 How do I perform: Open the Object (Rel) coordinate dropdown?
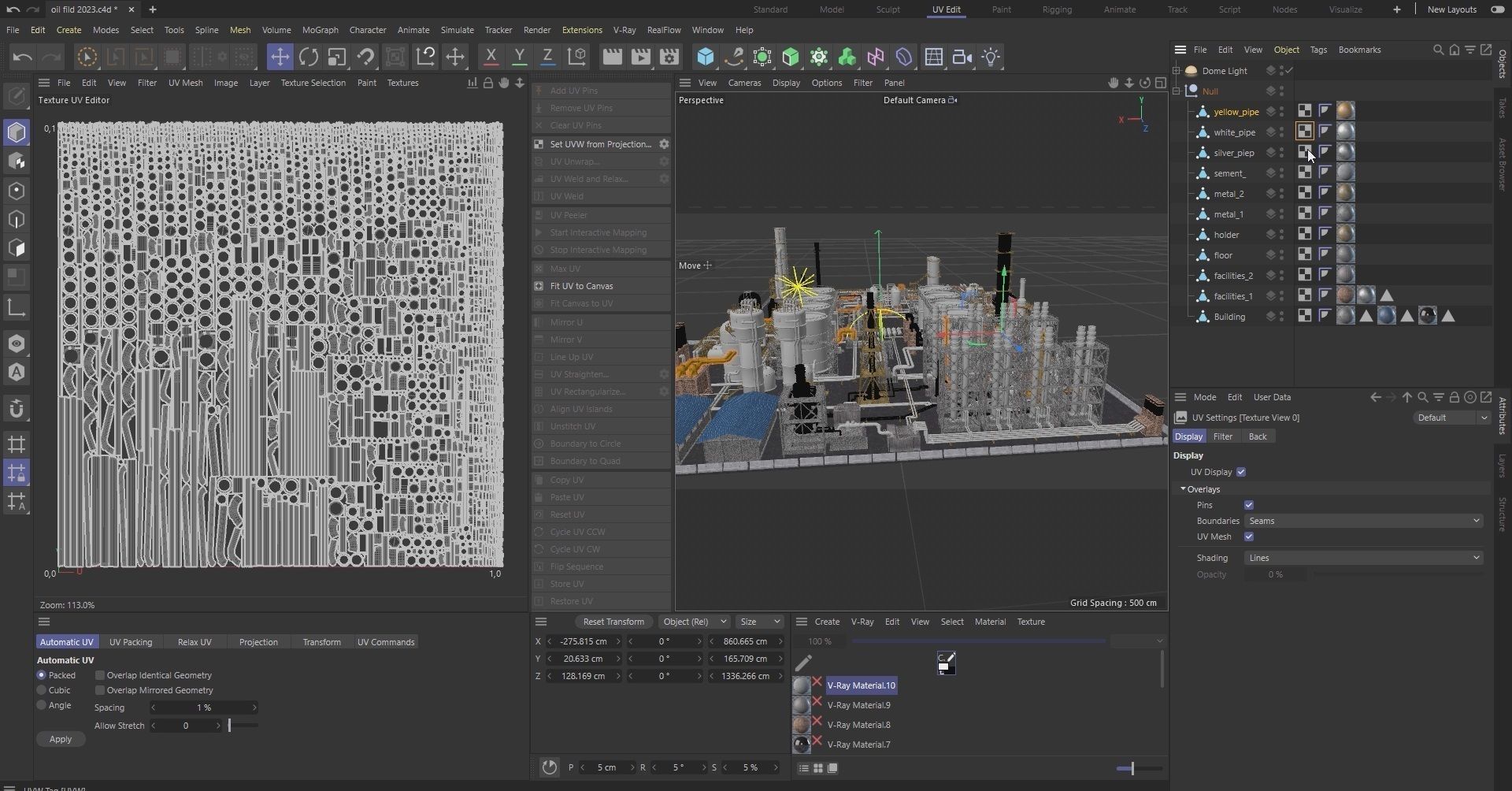pyautogui.click(x=693, y=622)
